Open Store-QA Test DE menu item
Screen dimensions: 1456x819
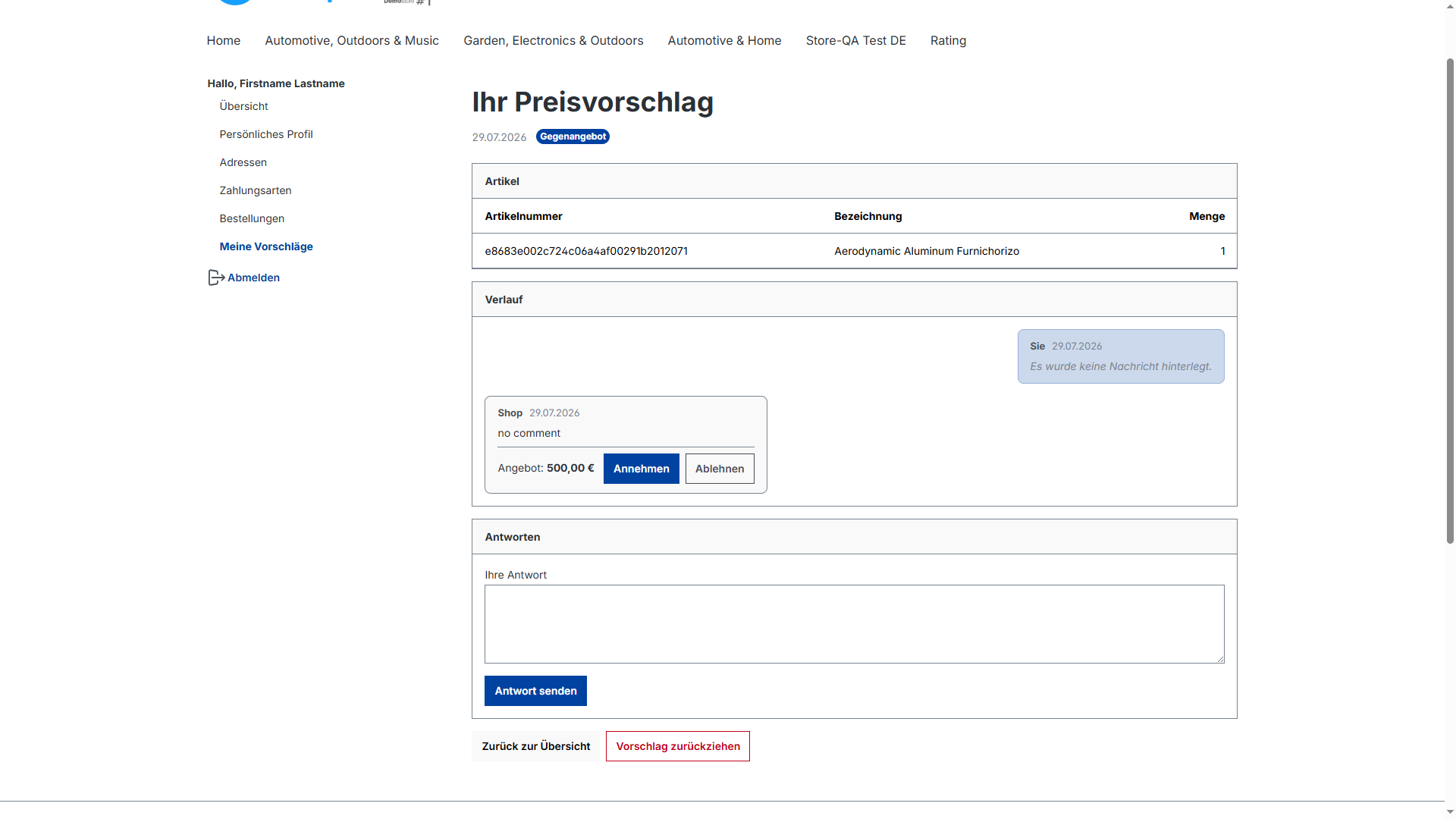point(856,41)
